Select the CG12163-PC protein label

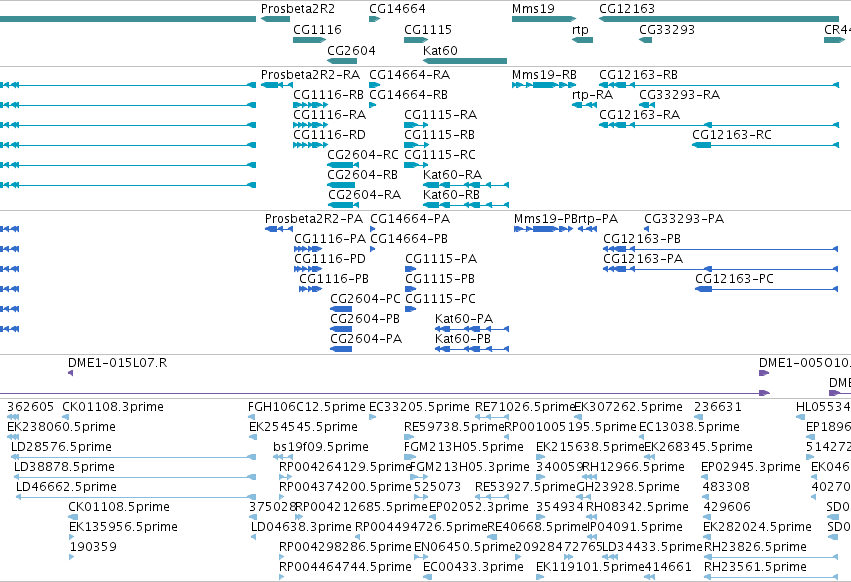click(735, 279)
